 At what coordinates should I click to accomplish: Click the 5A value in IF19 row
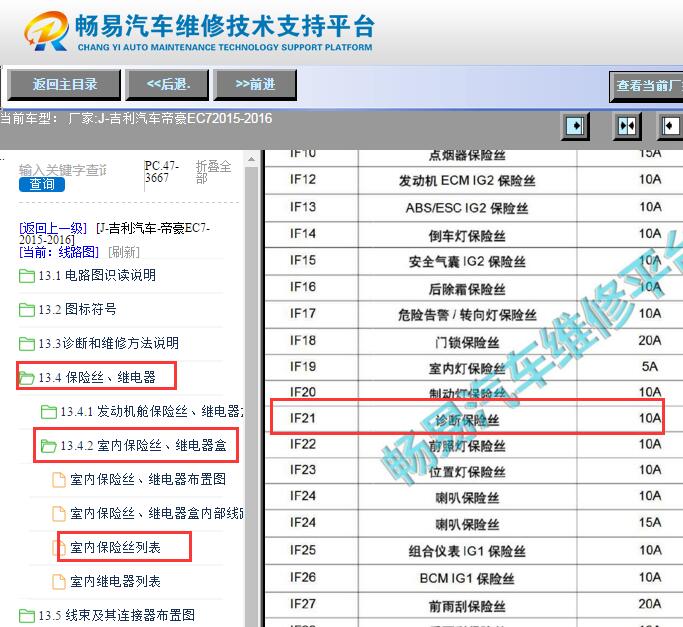coord(649,367)
